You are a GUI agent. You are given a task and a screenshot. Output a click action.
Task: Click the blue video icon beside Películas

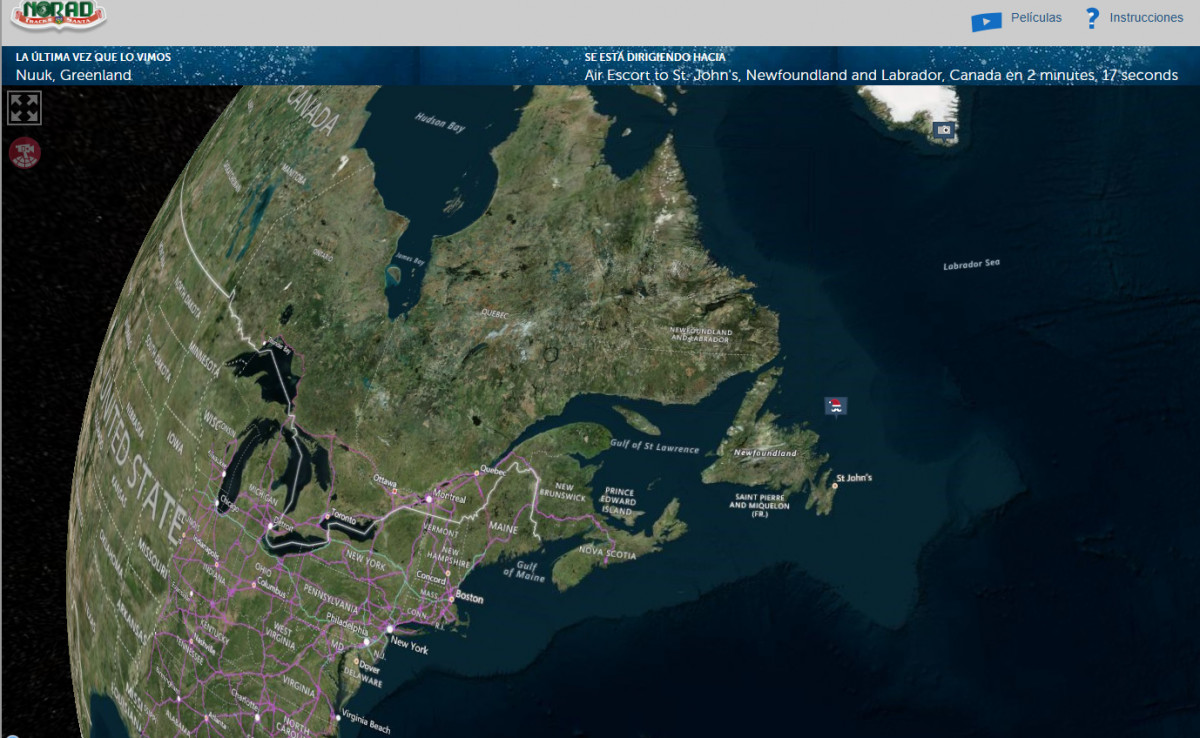coord(985,21)
